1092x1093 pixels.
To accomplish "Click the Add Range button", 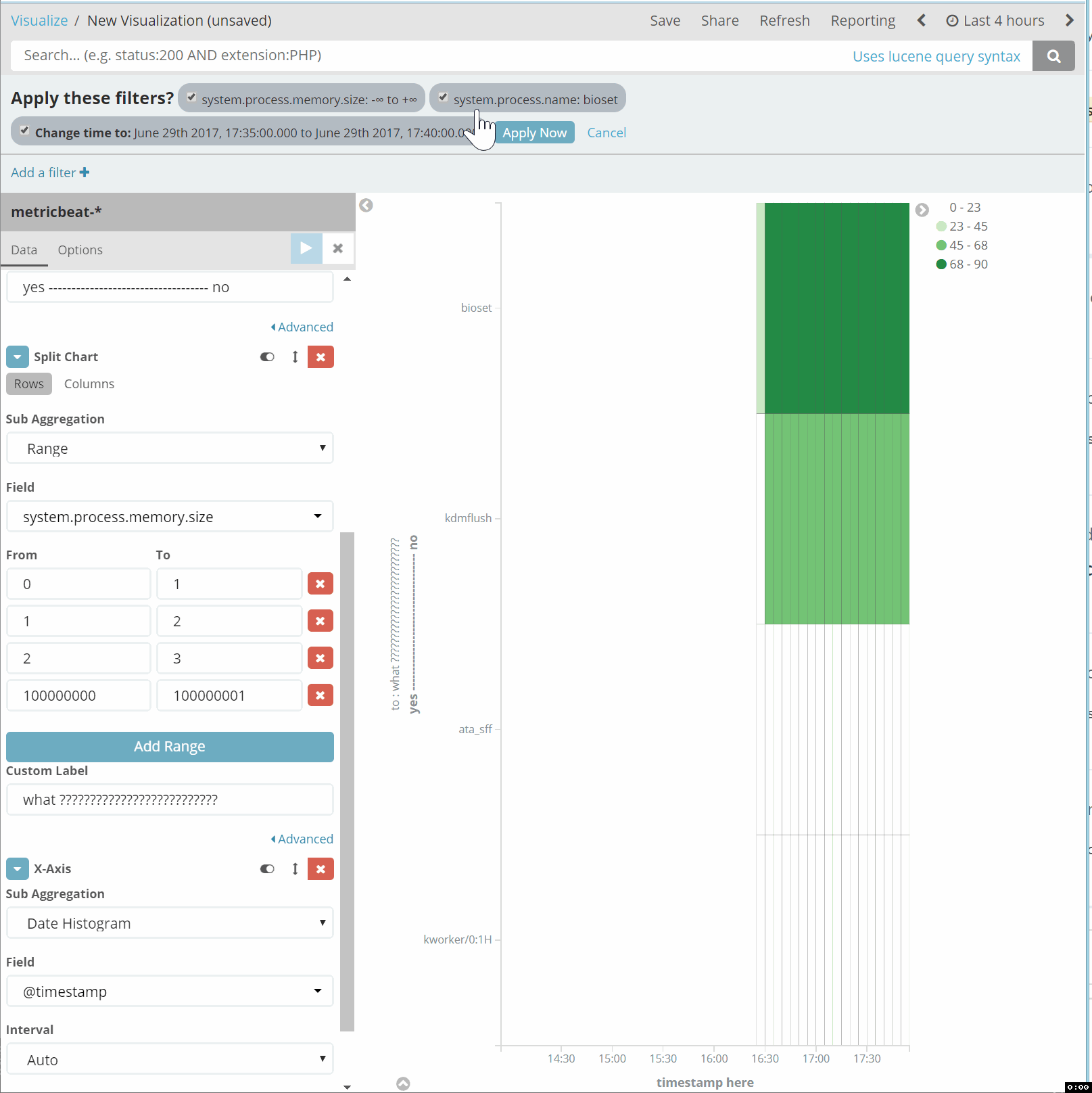I will pyautogui.click(x=169, y=746).
